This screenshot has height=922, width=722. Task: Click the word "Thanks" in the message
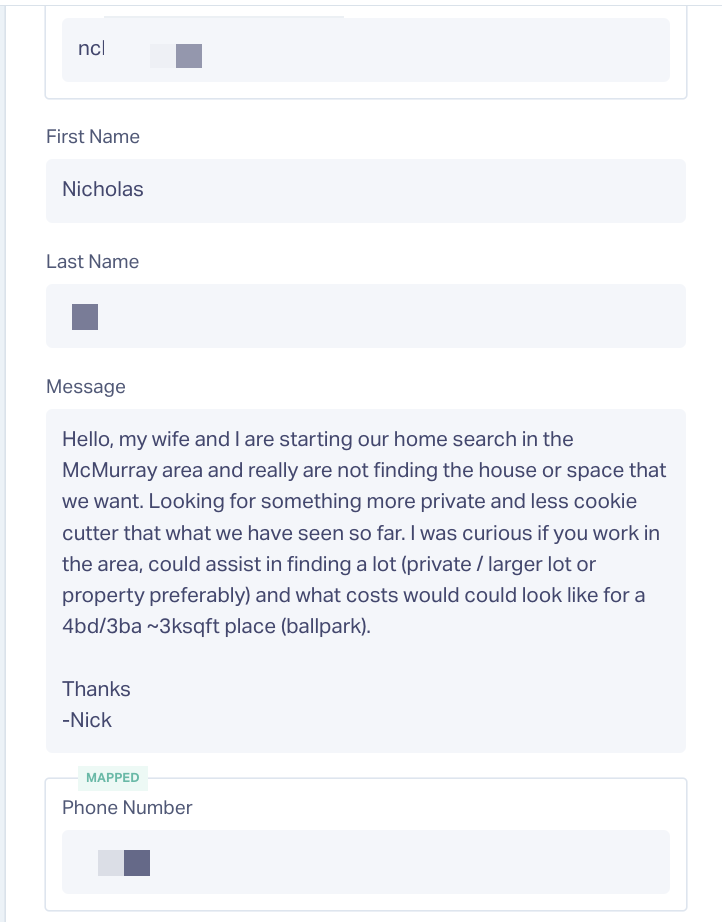pos(96,689)
